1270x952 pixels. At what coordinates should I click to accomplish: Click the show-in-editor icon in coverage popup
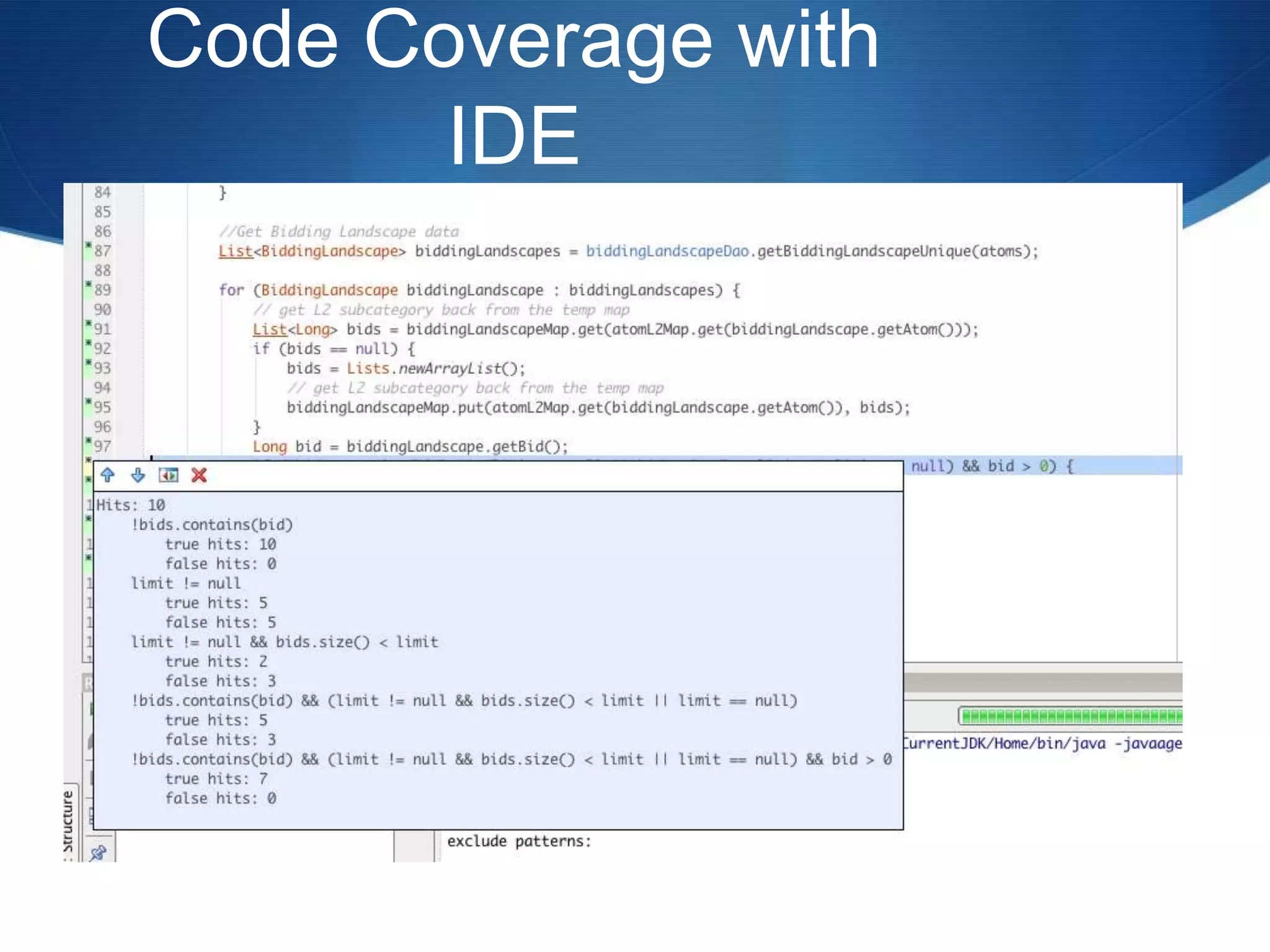click(x=168, y=475)
